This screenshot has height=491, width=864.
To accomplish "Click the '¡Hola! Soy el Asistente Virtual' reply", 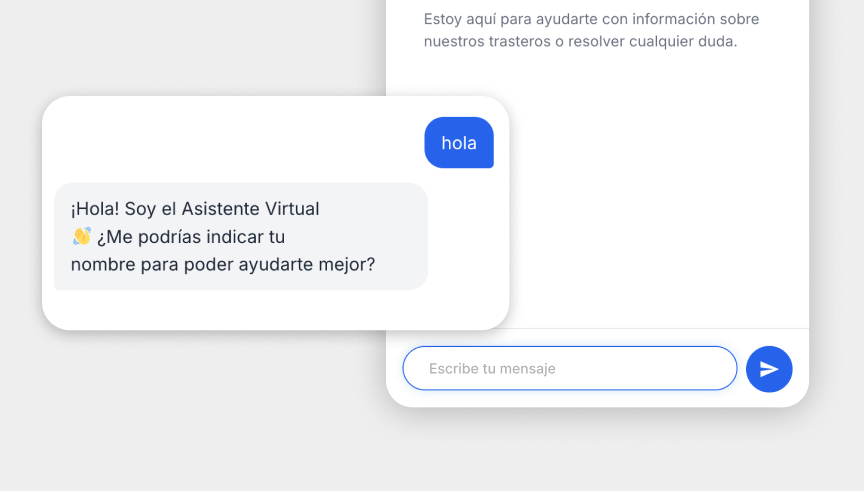I will click(241, 236).
